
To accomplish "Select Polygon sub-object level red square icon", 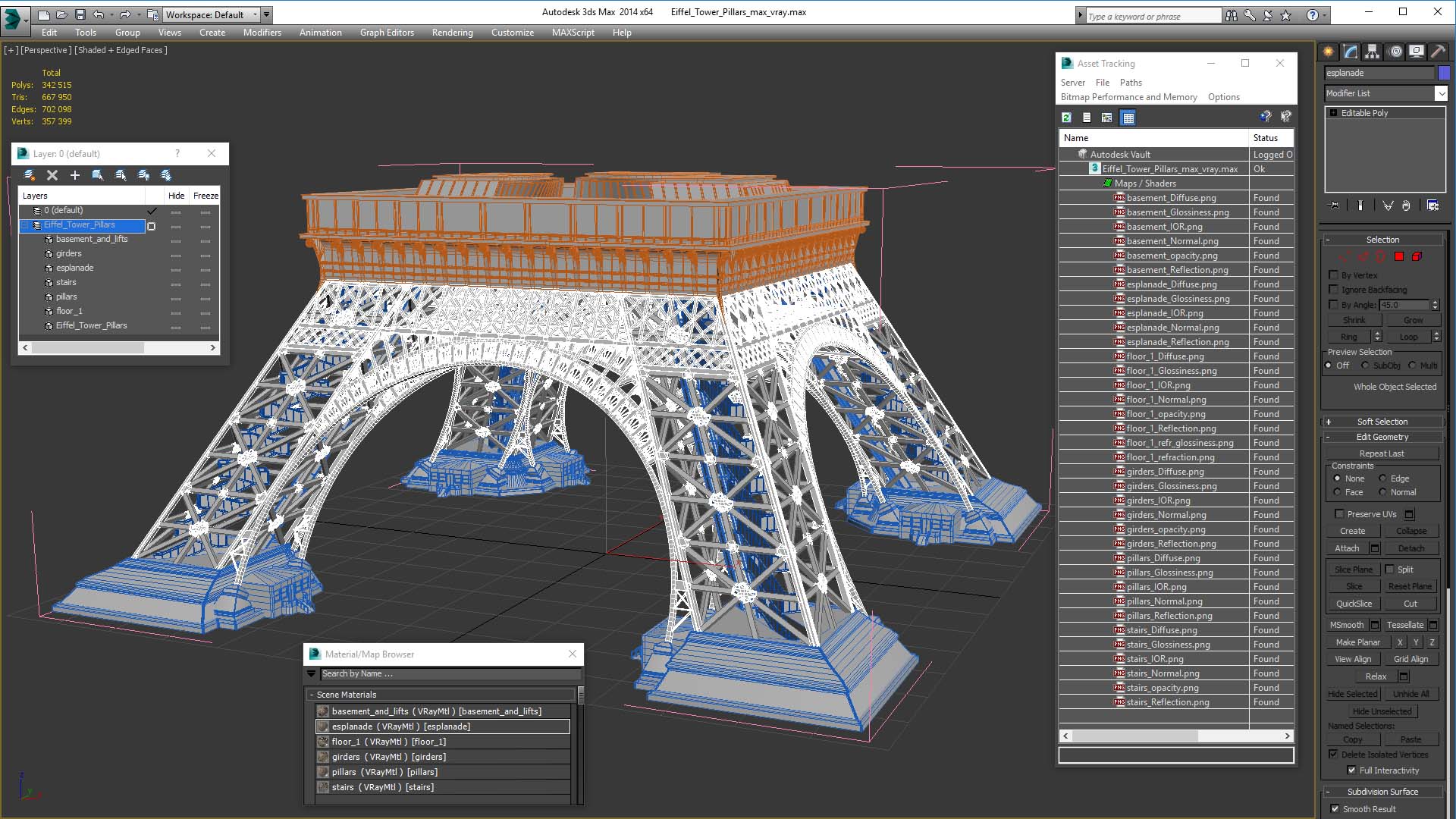I will (1399, 257).
